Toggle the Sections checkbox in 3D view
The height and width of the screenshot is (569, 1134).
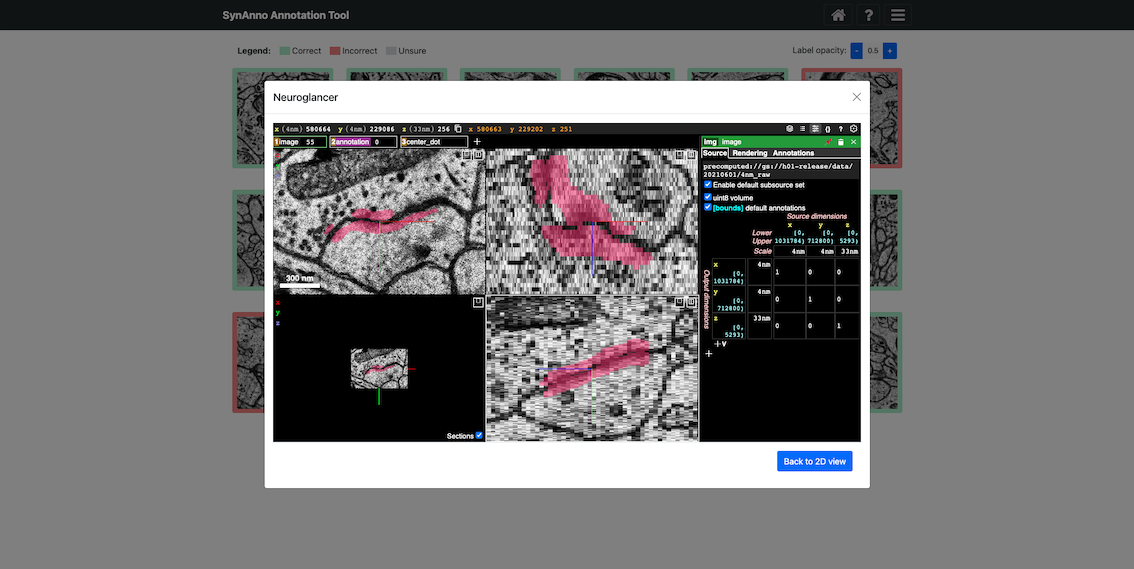(x=479, y=435)
